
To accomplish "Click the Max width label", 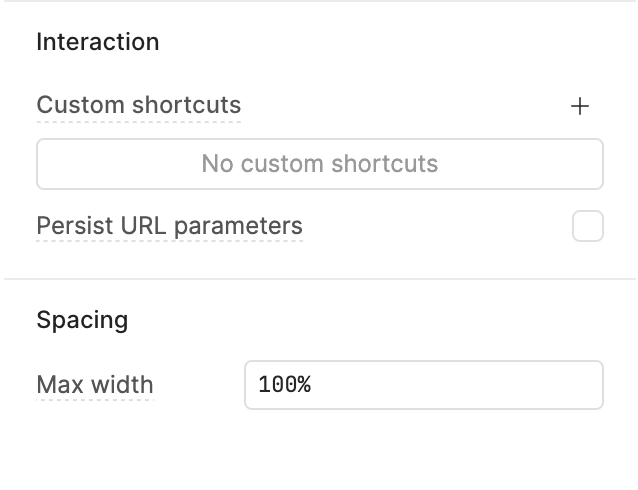I will 95,385.
